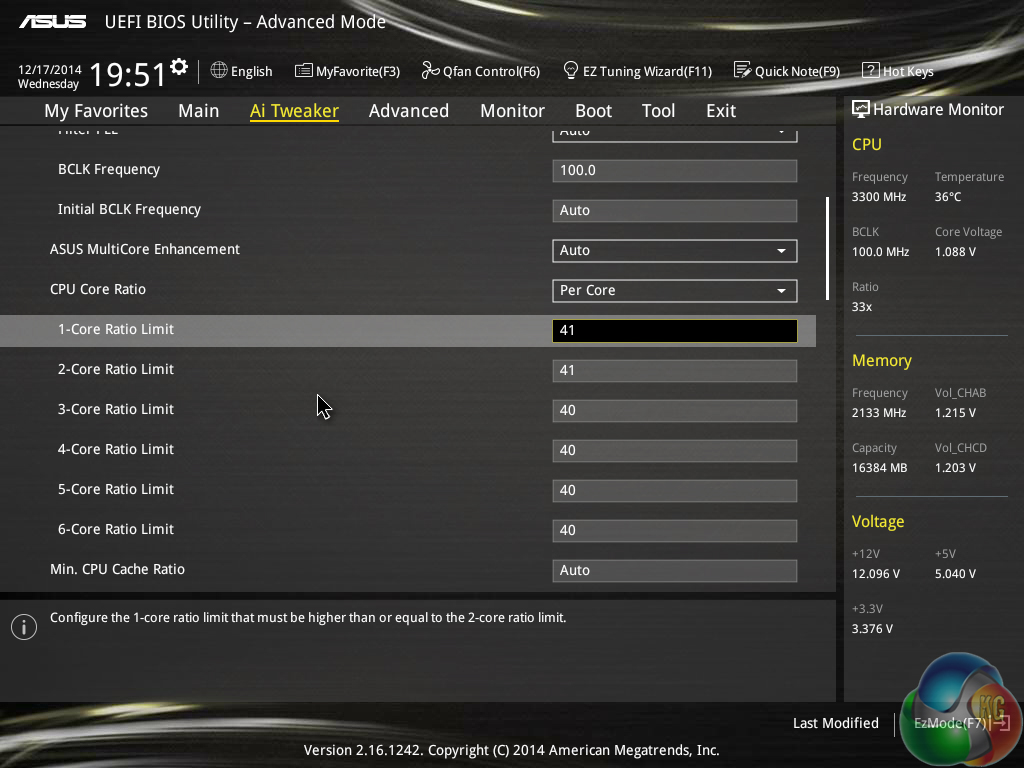Select the 2-Core Ratio Limit label
The width and height of the screenshot is (1024, 768).
point(116,369)
